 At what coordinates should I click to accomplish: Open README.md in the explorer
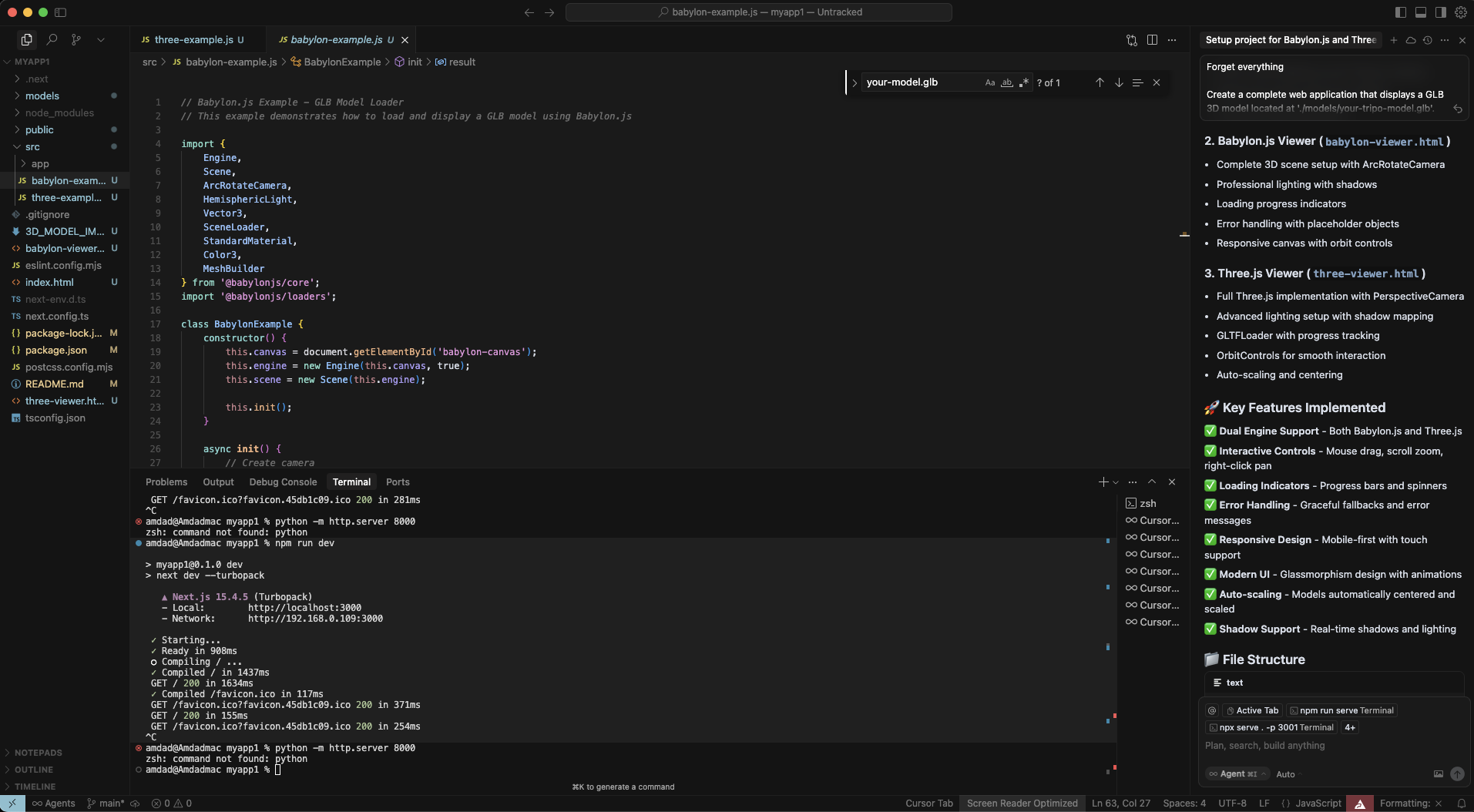click(65, 384)
